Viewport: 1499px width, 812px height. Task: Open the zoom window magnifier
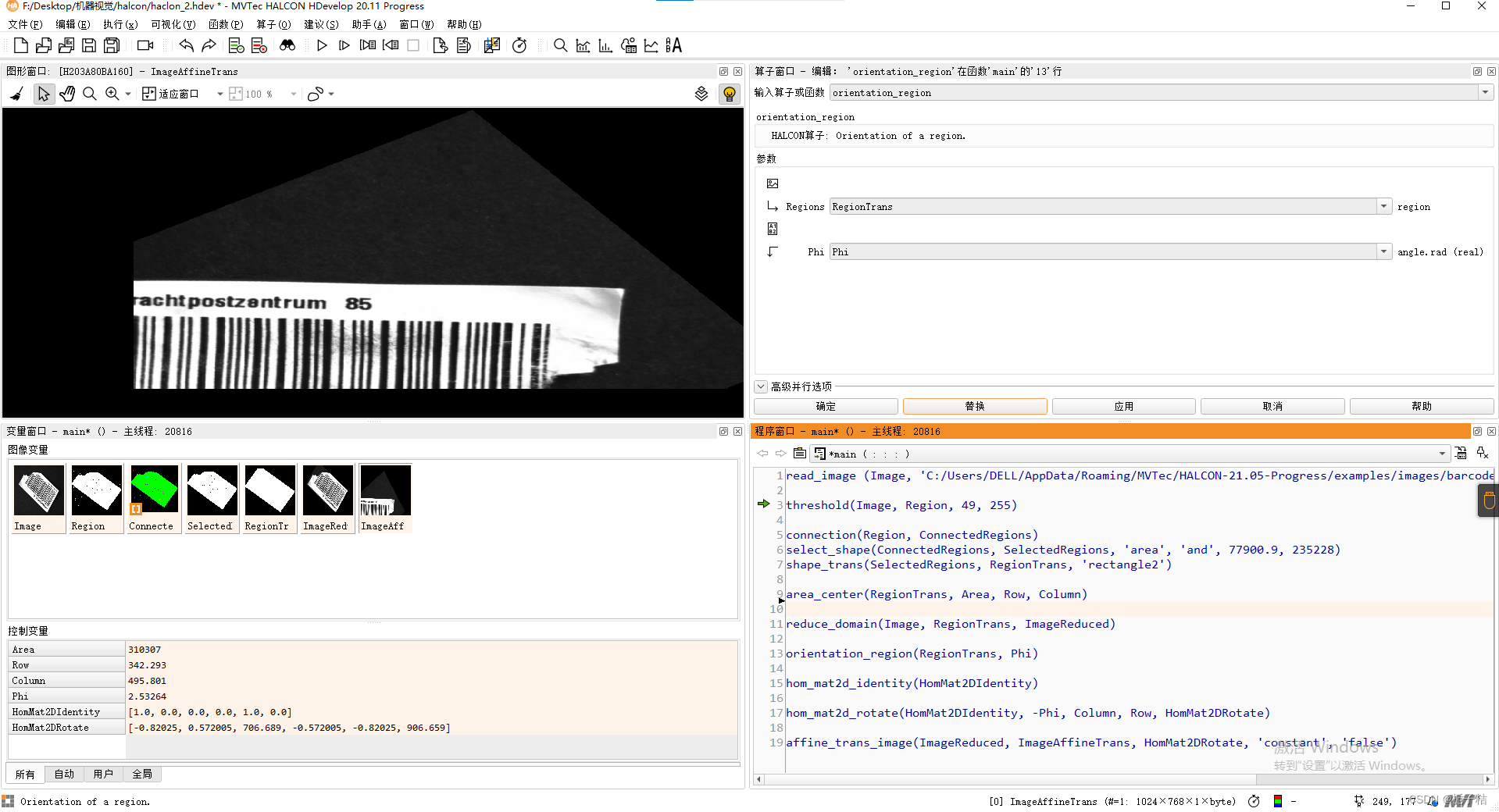pyautogui.click(x=560, y=45)
